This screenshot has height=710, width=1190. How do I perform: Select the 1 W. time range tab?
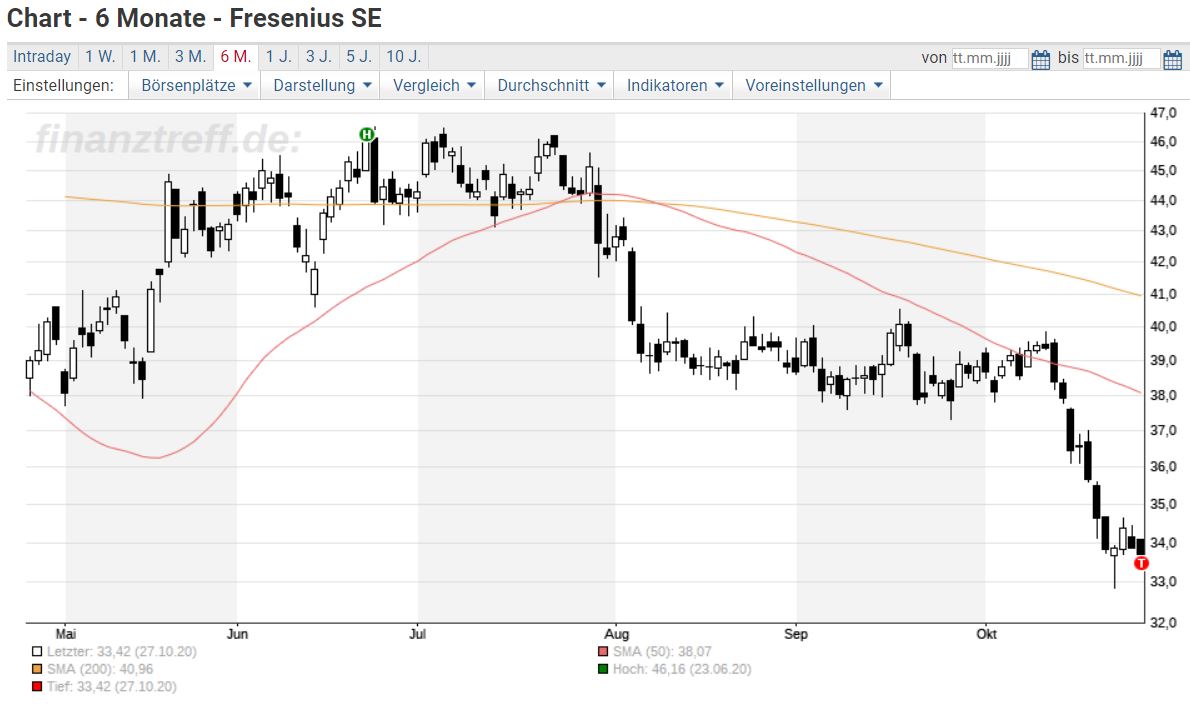(100, 57)
